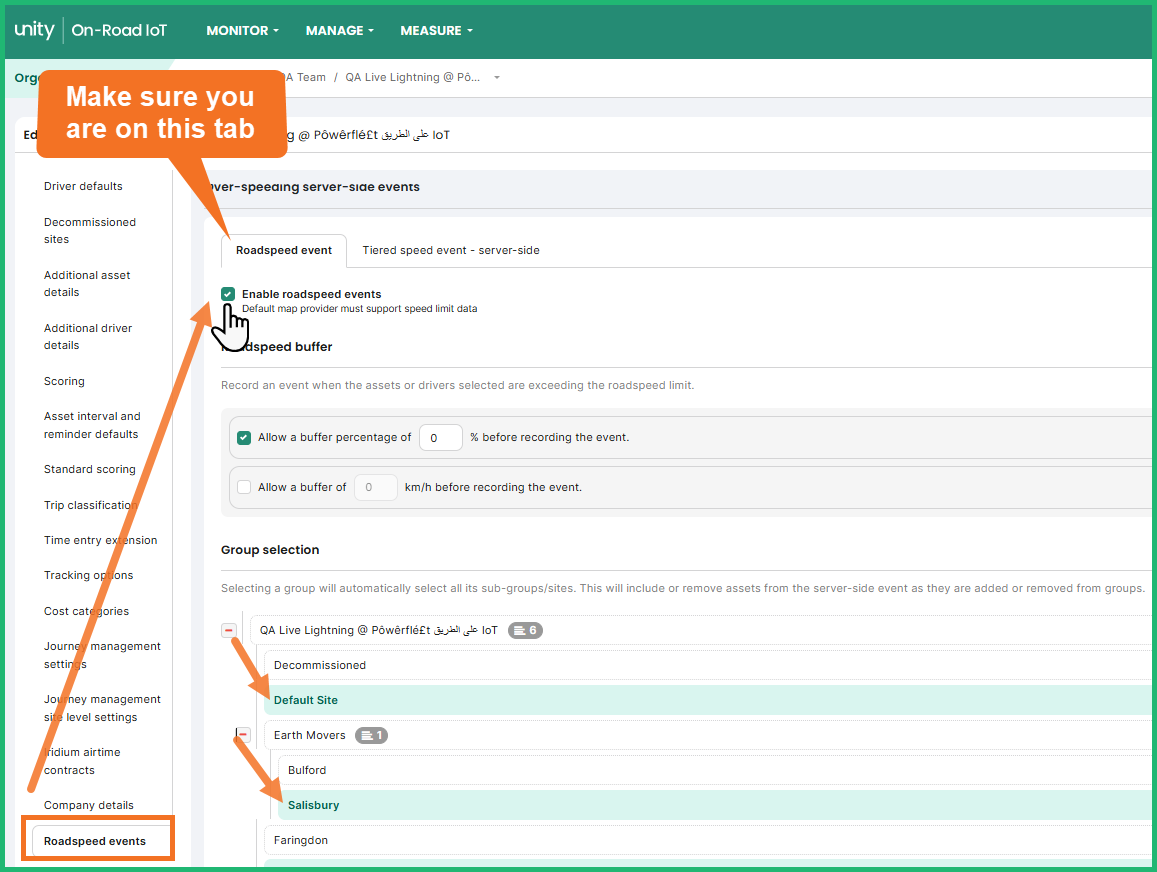Click the QA Live Lightning breadcrumb

pyautogui.click(x=412, y=77)
